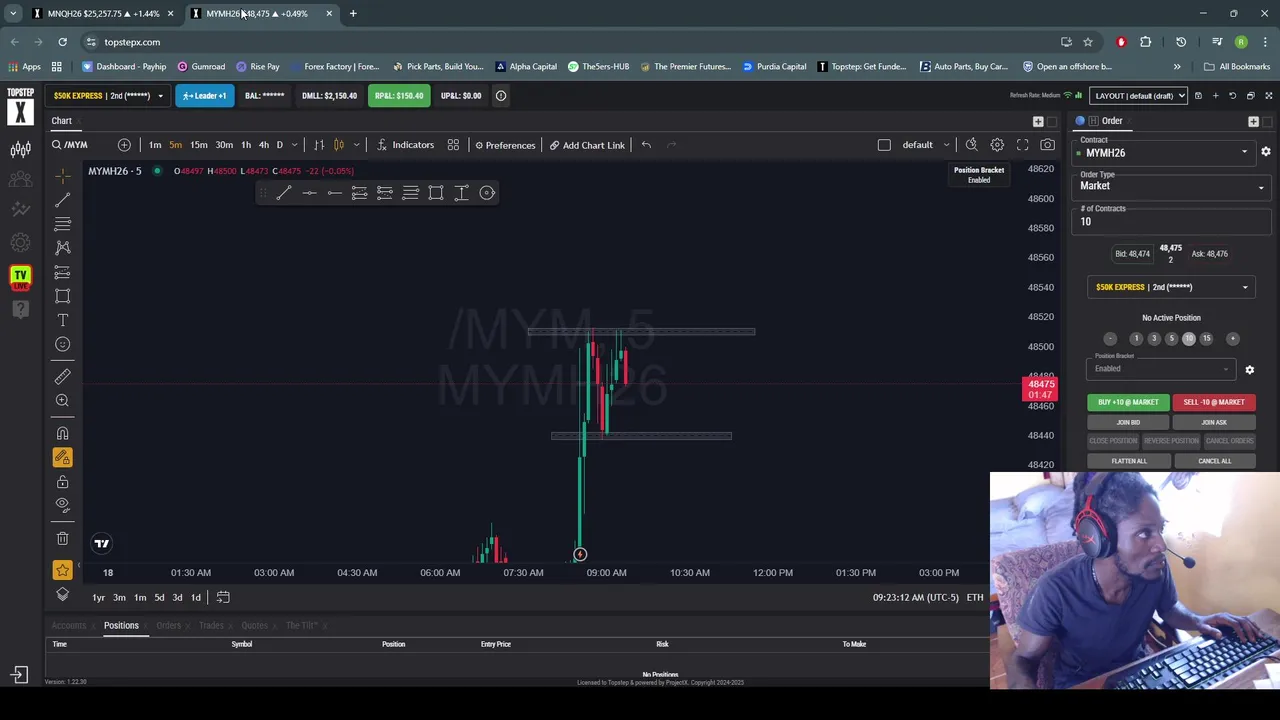Toggle the favorites star toolbar

tap(62, 570)
